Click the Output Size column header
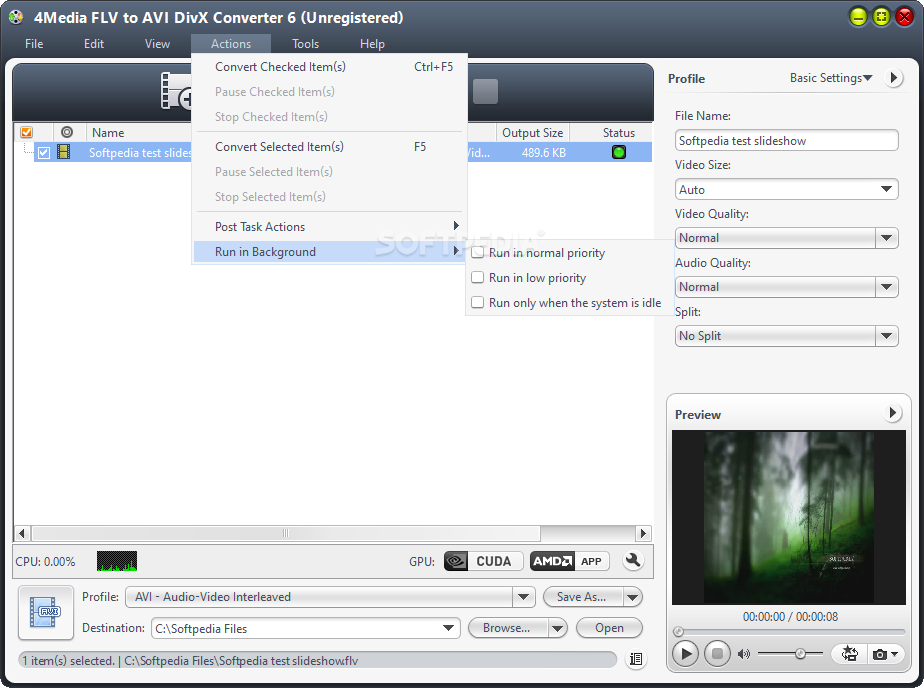924x688 pixels. [533, 133]
